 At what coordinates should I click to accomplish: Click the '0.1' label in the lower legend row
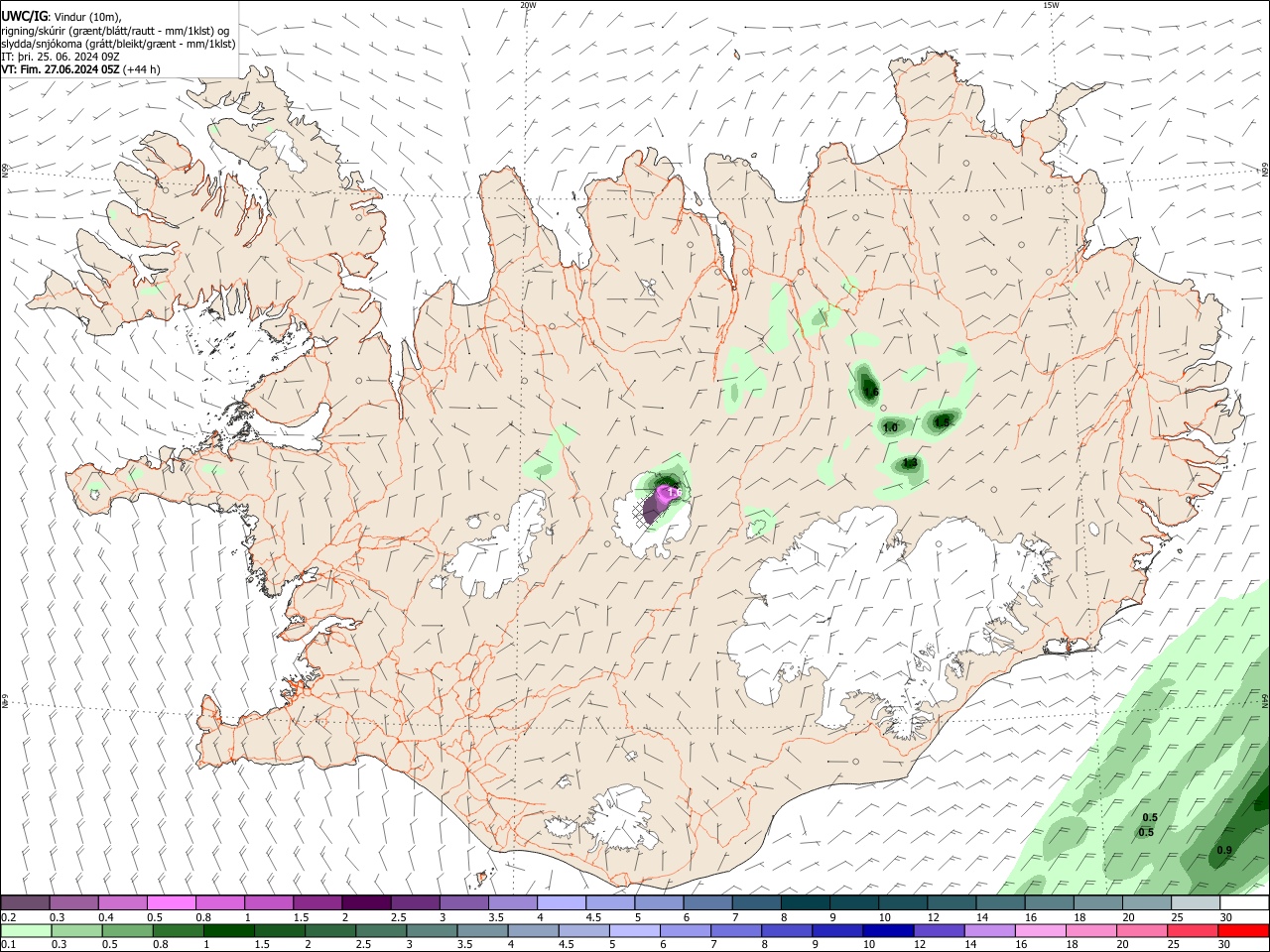pos(9,945)
